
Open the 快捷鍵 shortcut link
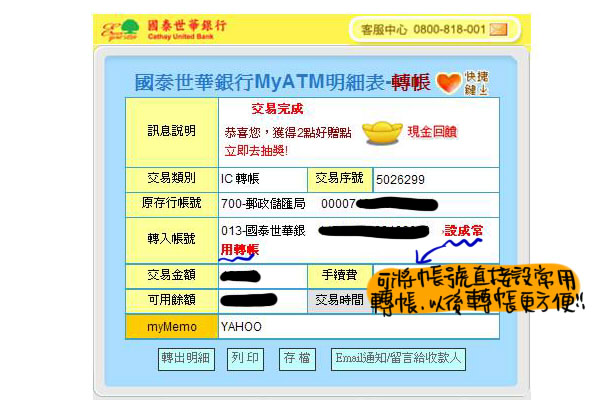click(476, 83)
